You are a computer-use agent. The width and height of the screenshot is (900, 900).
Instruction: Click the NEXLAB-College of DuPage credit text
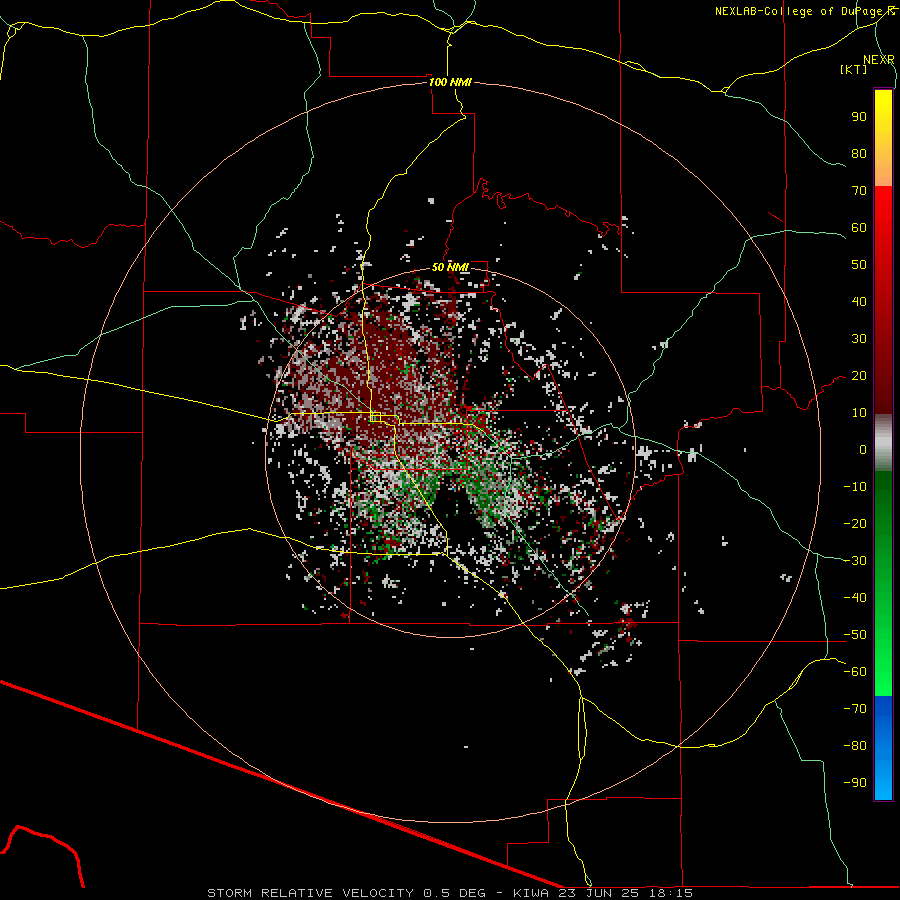[x=802, y=11]
